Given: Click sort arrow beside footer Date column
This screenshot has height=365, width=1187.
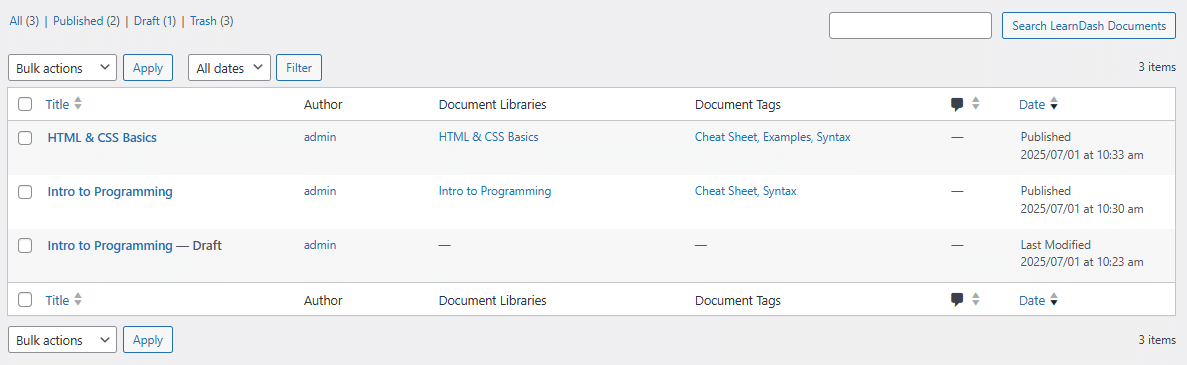Looking at the screenshot, I should click(x=1053, y=300).
